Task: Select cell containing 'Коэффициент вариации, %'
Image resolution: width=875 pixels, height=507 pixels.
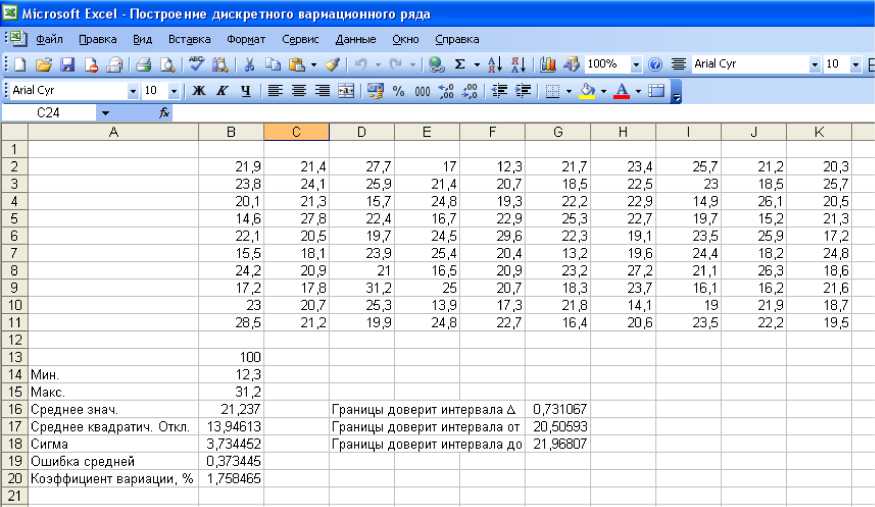Action: click(113, 479)
